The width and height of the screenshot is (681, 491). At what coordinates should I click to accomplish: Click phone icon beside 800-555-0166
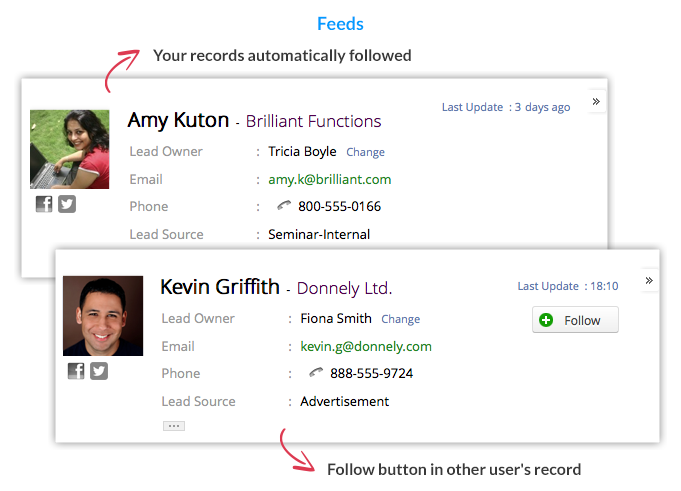(x=284, y=205)
